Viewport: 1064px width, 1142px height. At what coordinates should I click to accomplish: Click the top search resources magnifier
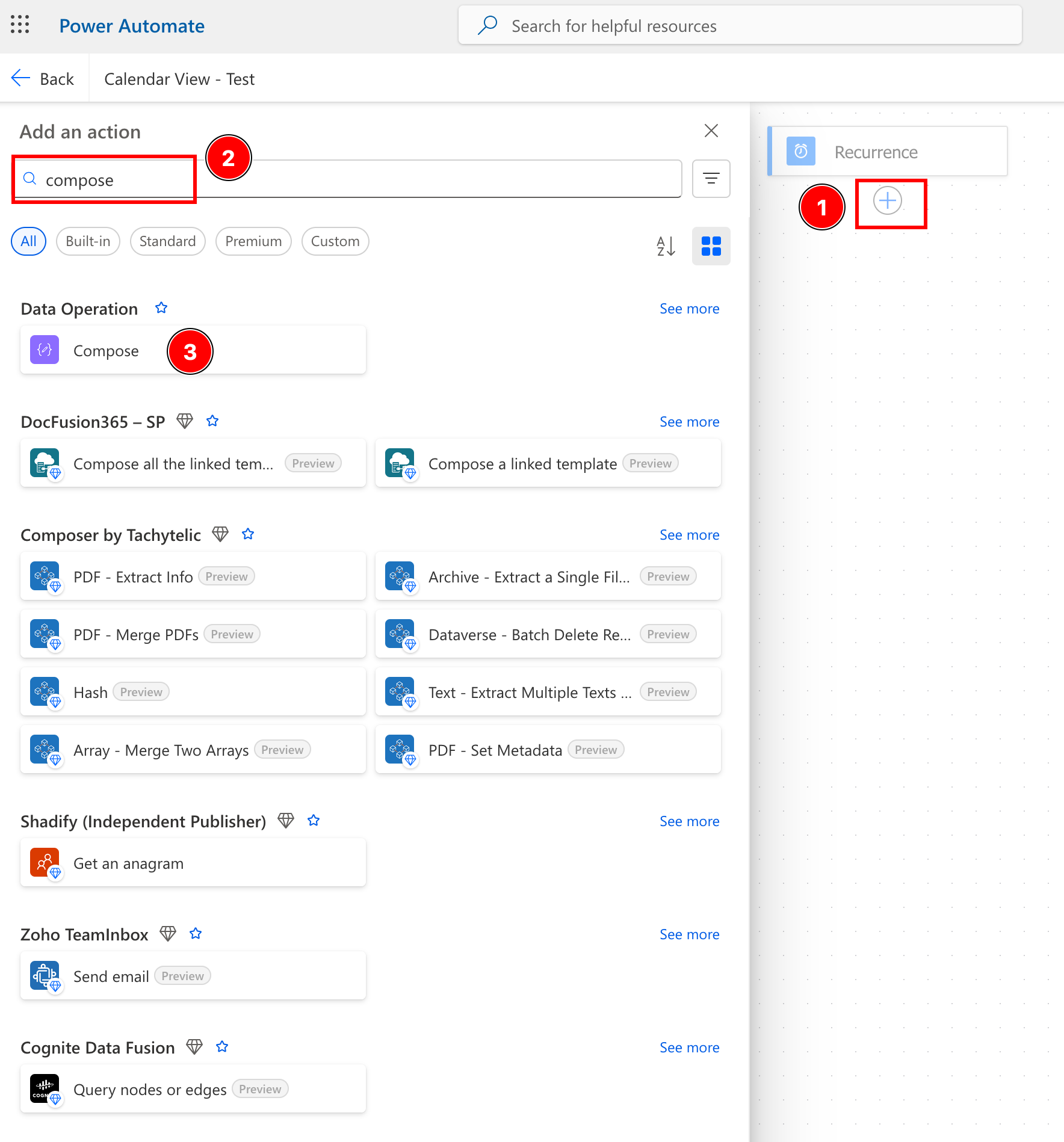tap(487, 25)
